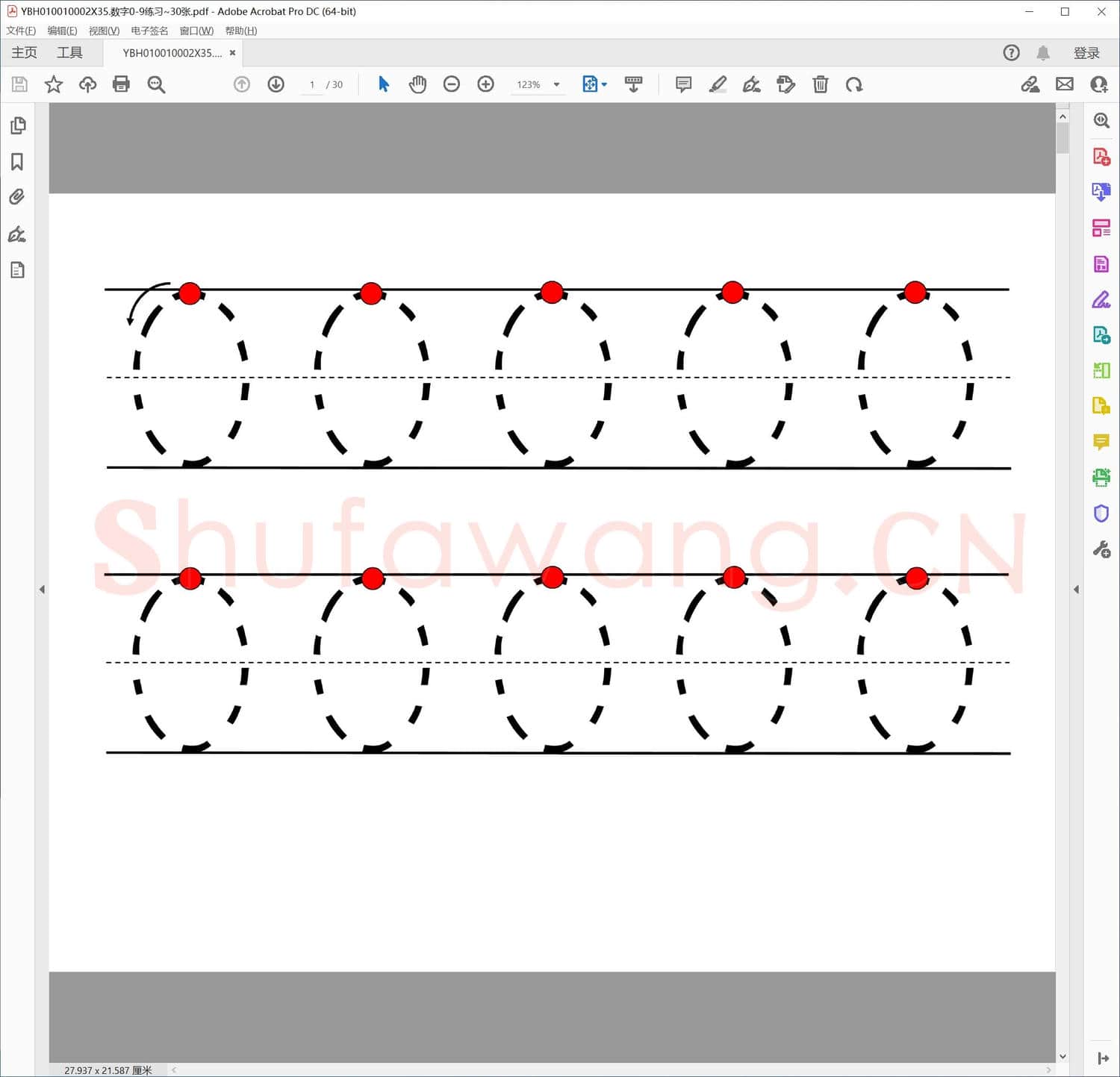Open the Protect shield tool

pyautogui.click(x=1101, y=513)
